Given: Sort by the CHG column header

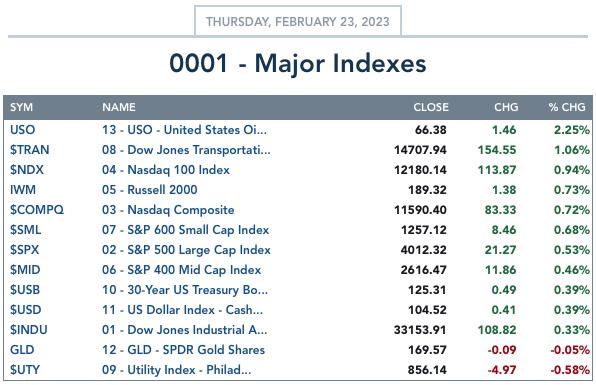Looking at the screenshot, I should [x=506, y=107].
